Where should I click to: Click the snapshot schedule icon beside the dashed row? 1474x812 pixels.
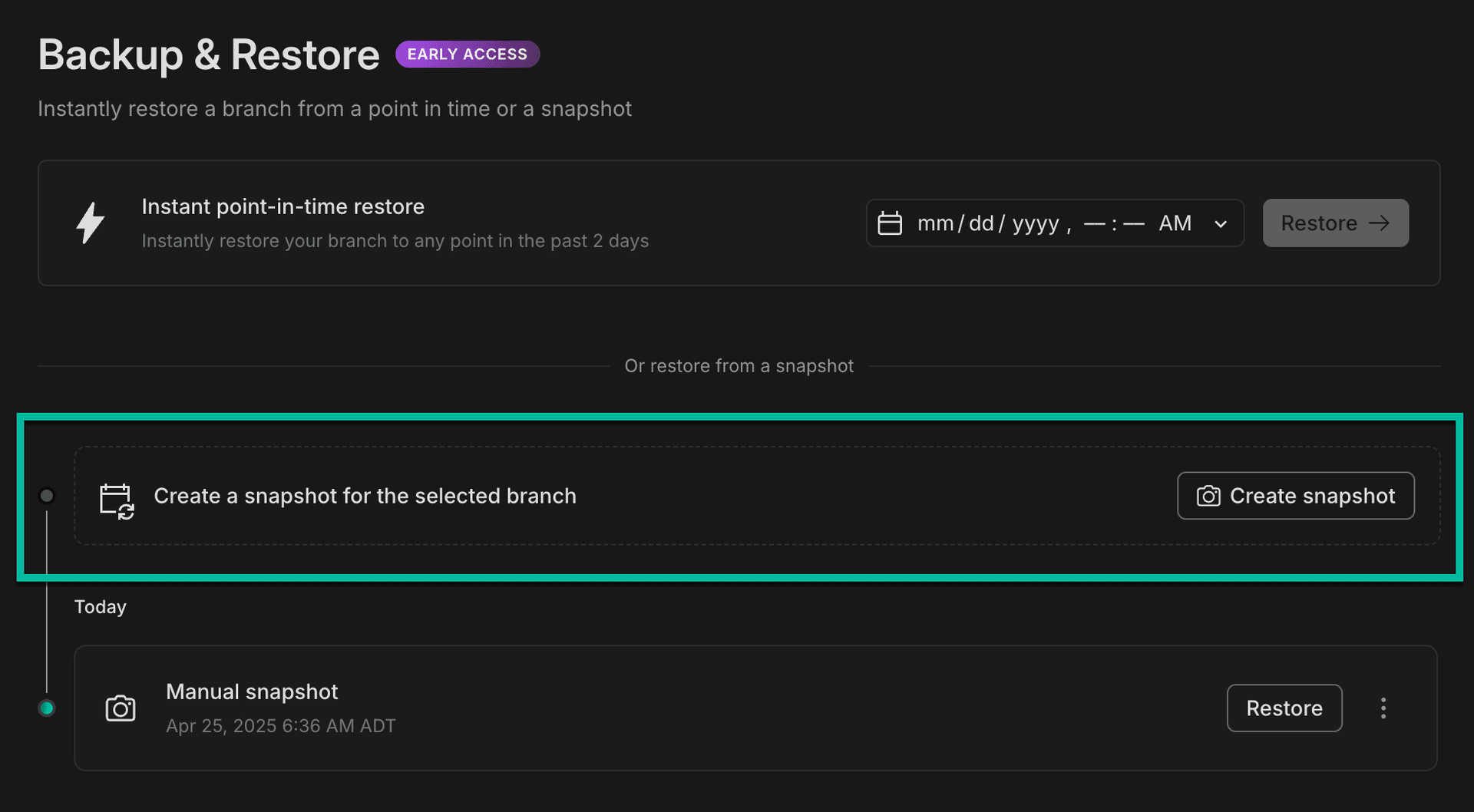[x=116, y=499]
